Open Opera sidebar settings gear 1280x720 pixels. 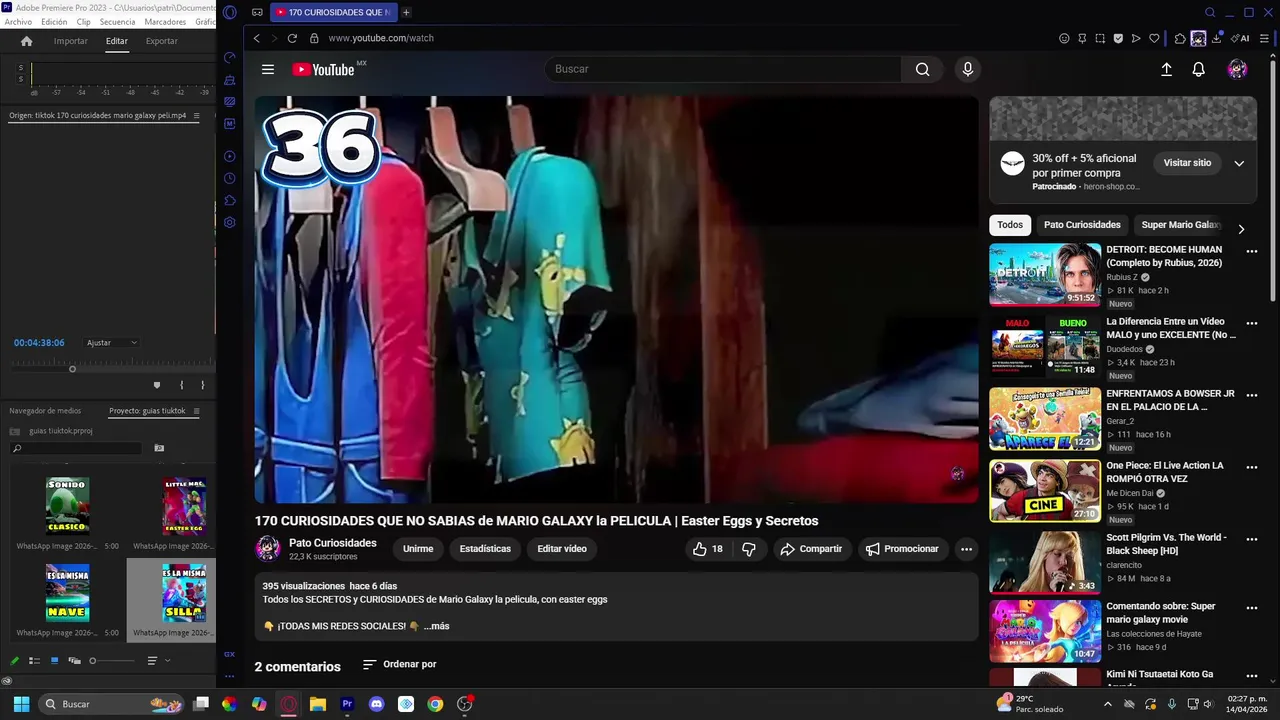[230, 222]
